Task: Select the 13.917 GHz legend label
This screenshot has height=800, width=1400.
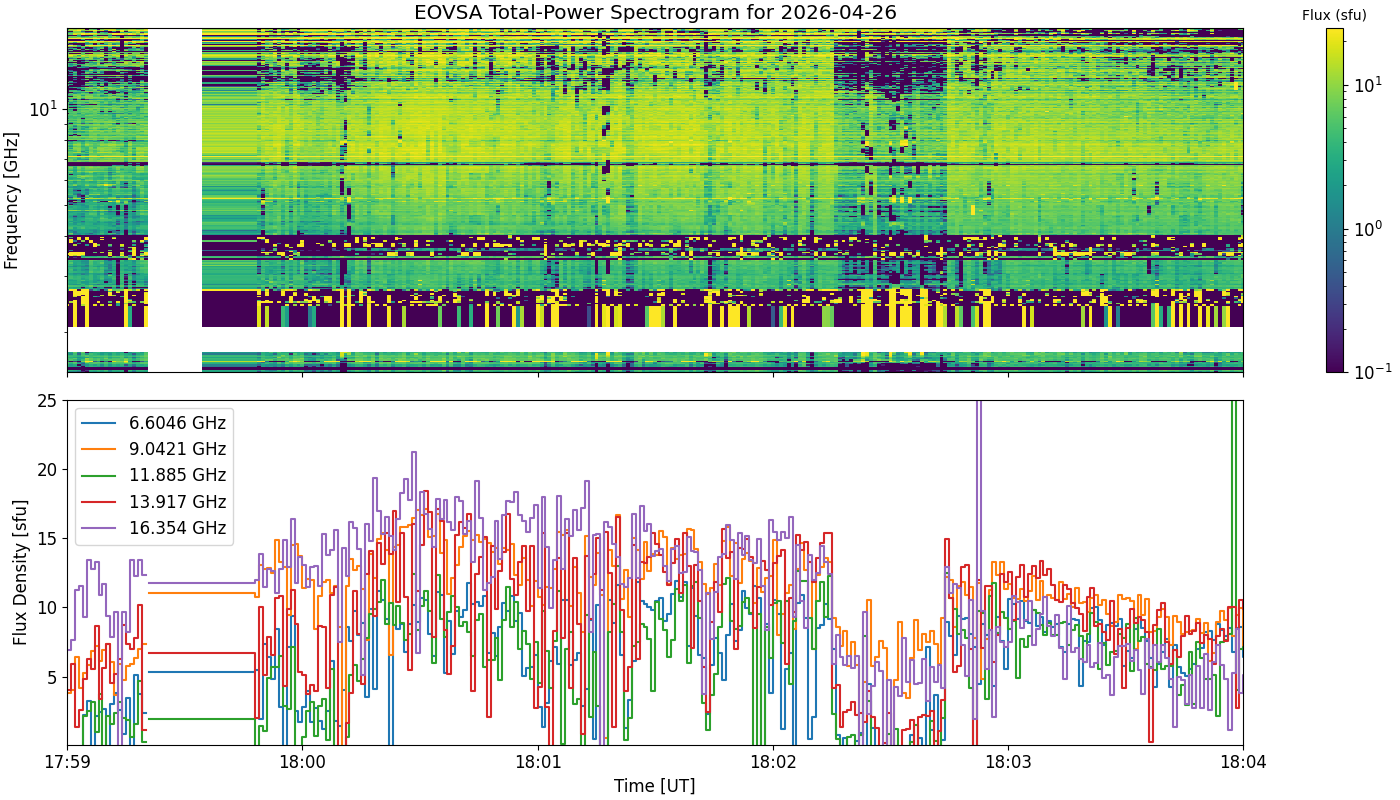Action: 178,501
